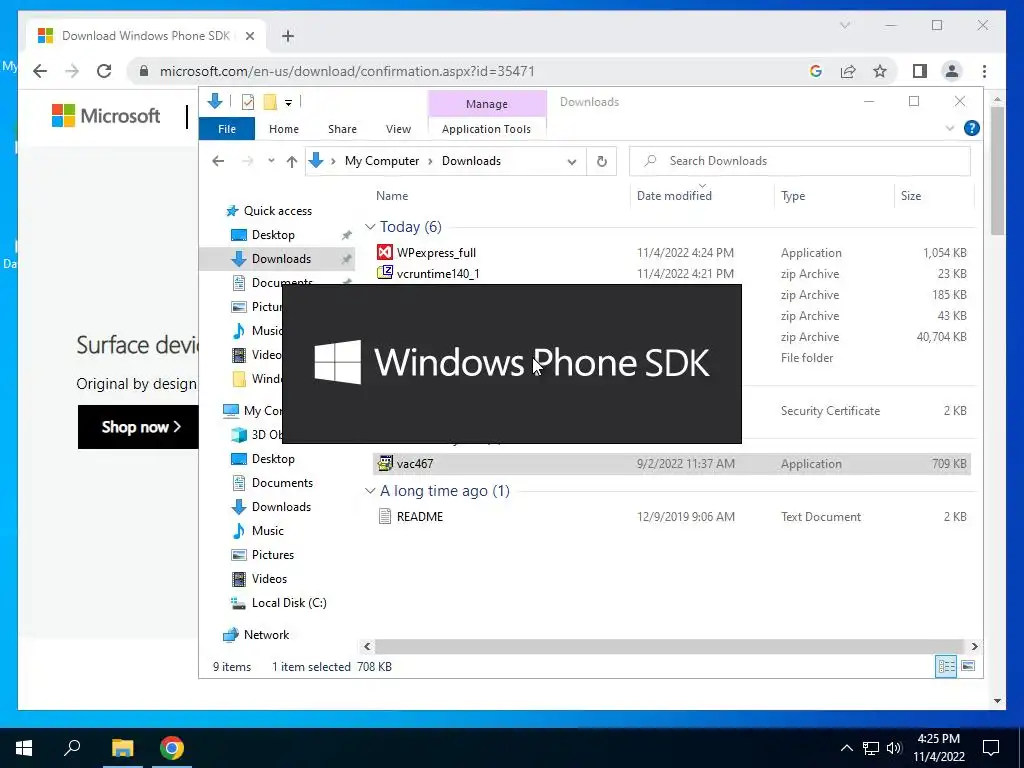The height and width of the screenshot is (768, 1024).
Task: Select the vac467 application icon
Action: coord(385,464)
